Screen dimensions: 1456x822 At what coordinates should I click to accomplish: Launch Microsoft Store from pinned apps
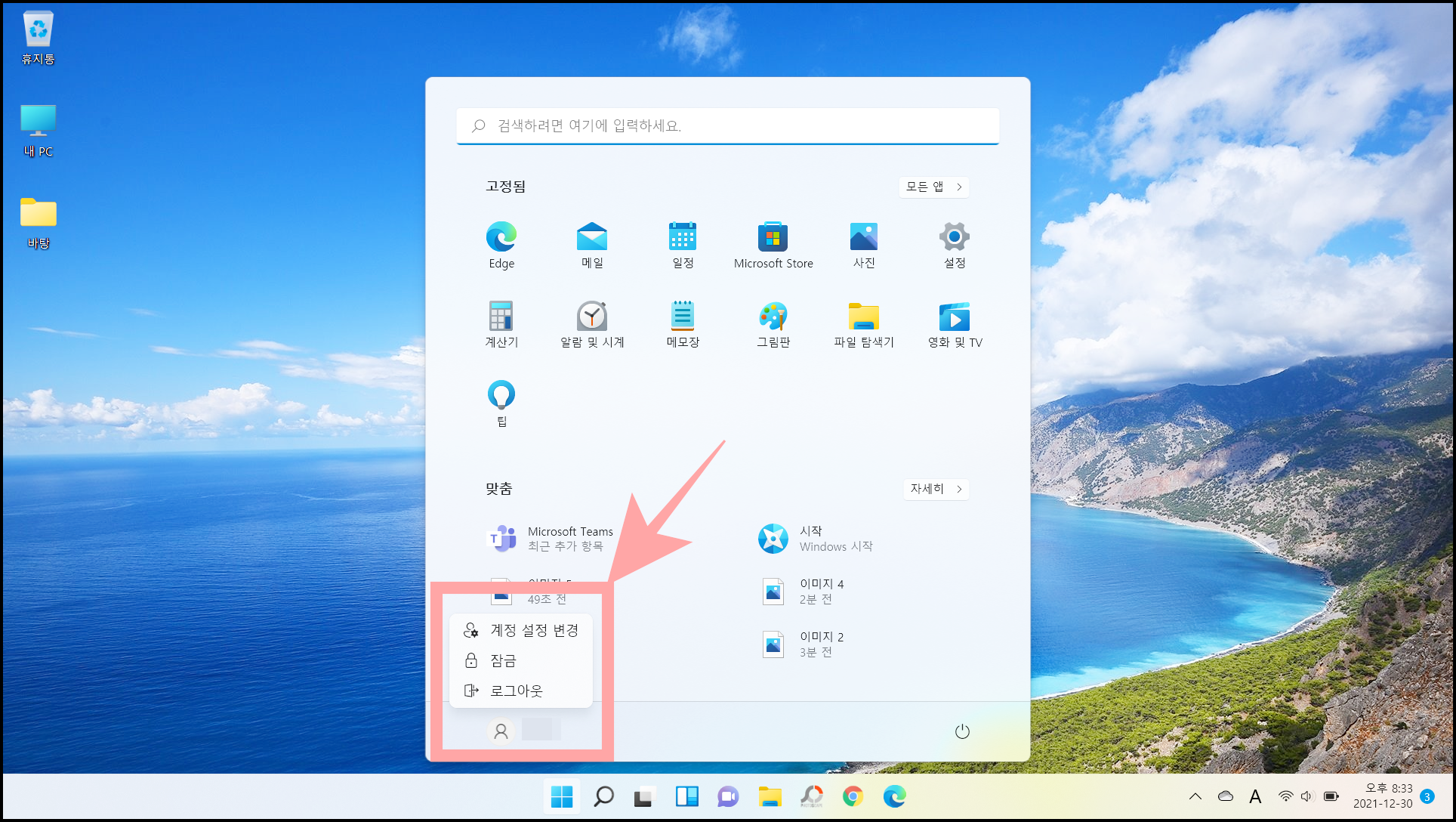click(x=773, y=245)
